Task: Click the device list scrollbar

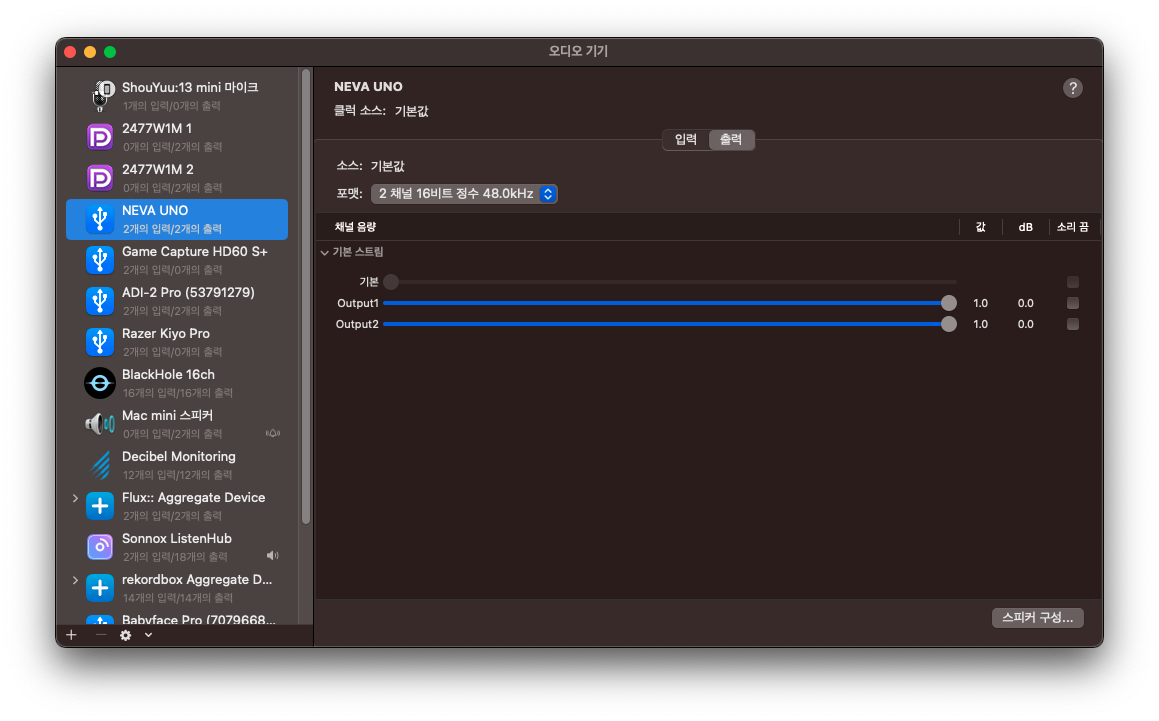Action: 306,297
